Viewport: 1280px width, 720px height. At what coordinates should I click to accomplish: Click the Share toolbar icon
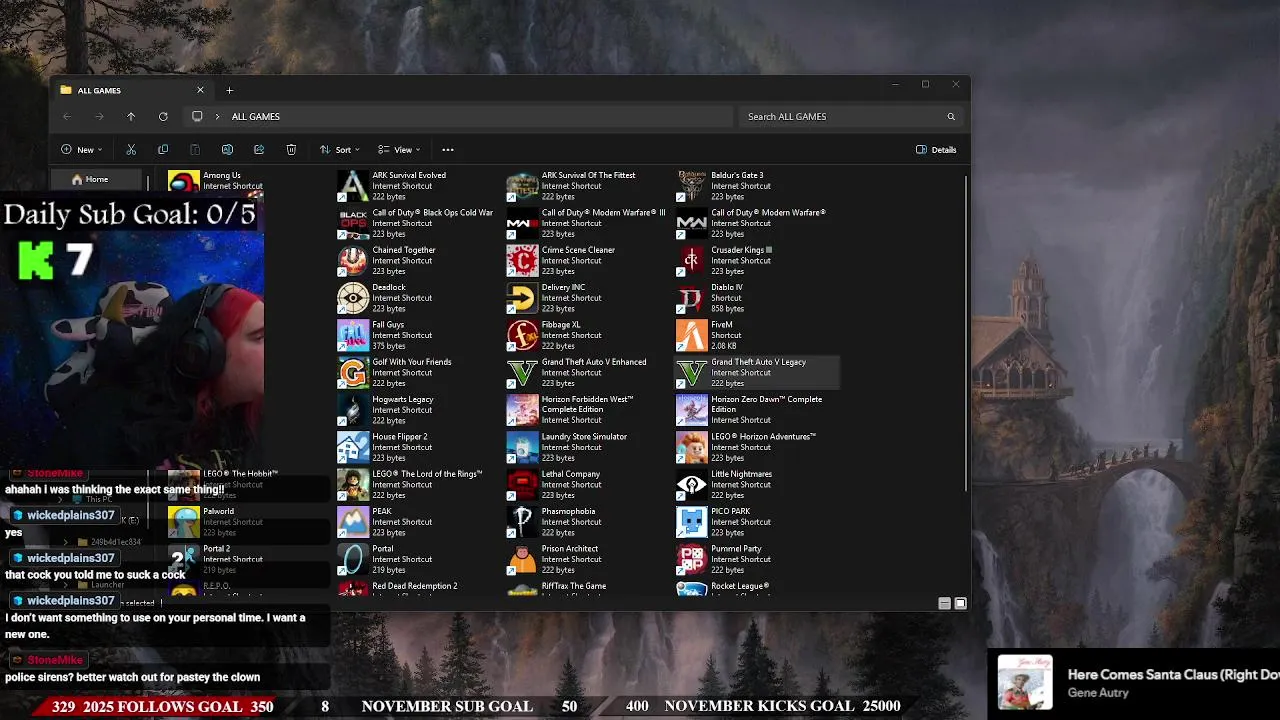[x=259, y=150]
